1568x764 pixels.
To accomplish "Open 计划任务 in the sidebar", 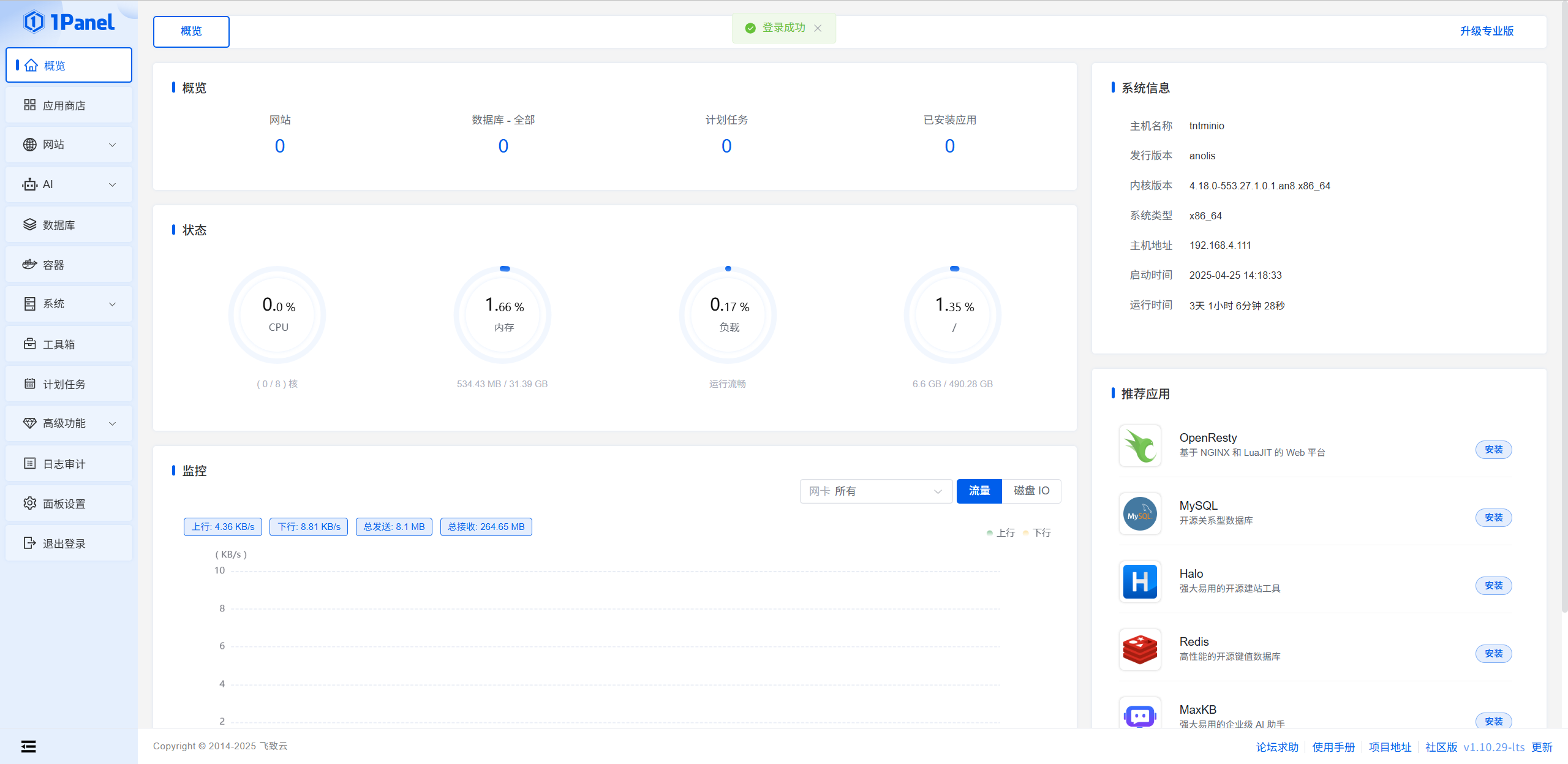I will click(x=64, y=384).
